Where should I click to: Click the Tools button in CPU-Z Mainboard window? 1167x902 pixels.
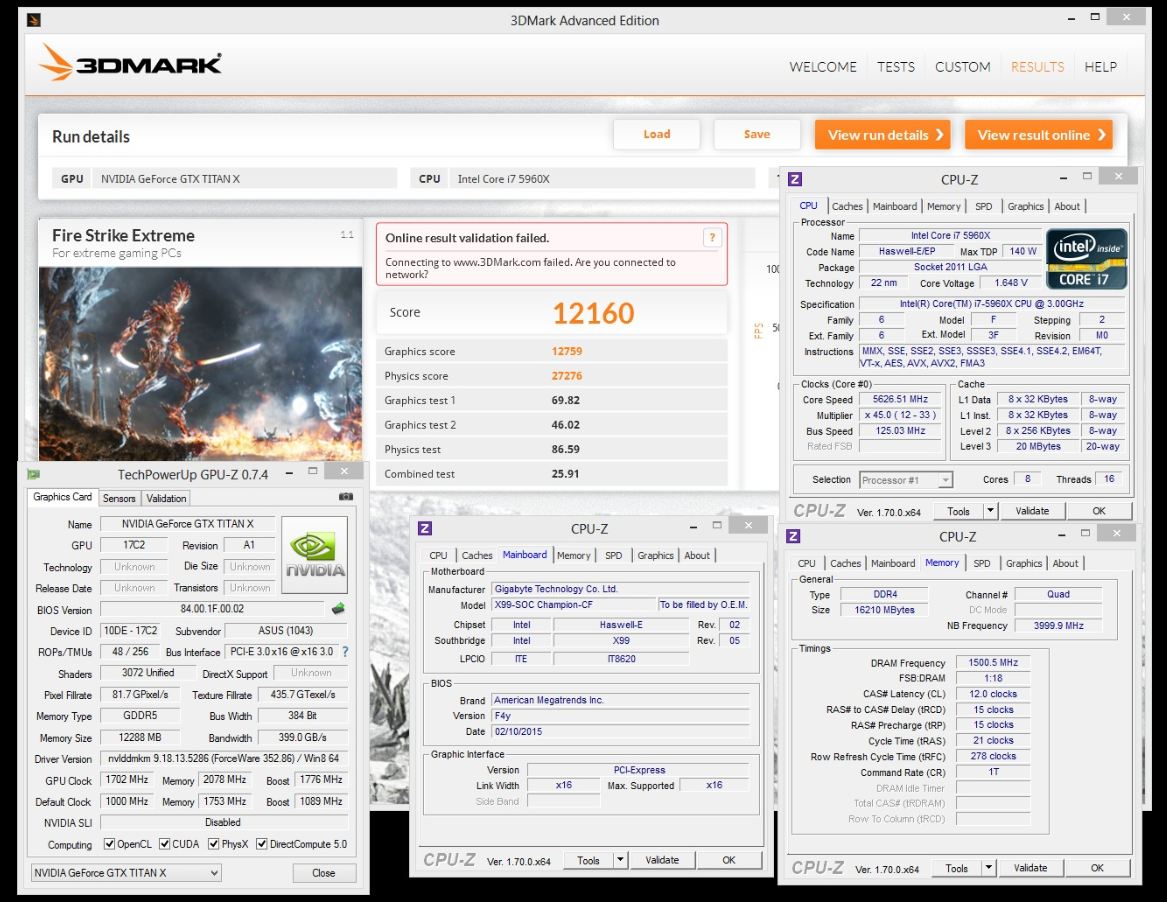pos(588,860)
